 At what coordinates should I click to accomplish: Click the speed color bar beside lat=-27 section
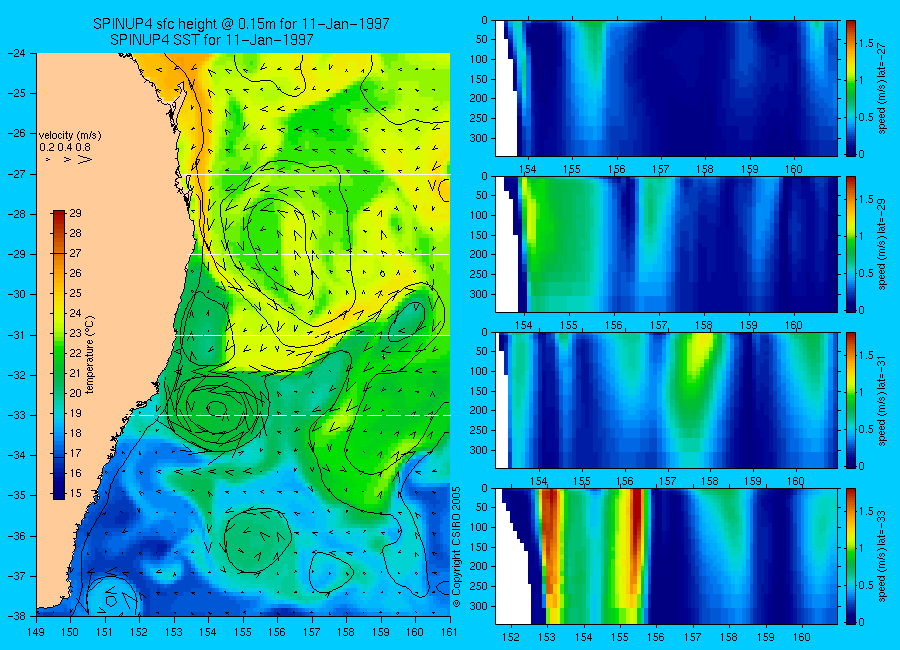tap(850, 88)
